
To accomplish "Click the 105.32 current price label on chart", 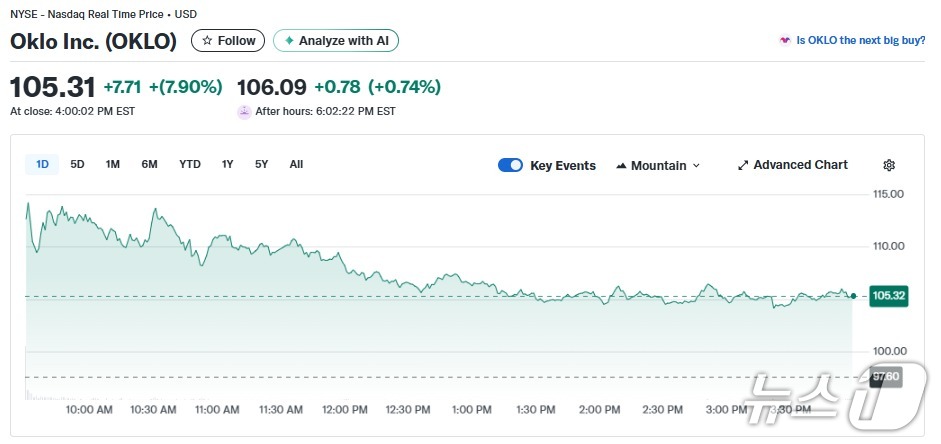I will click(x=888, y=296).
